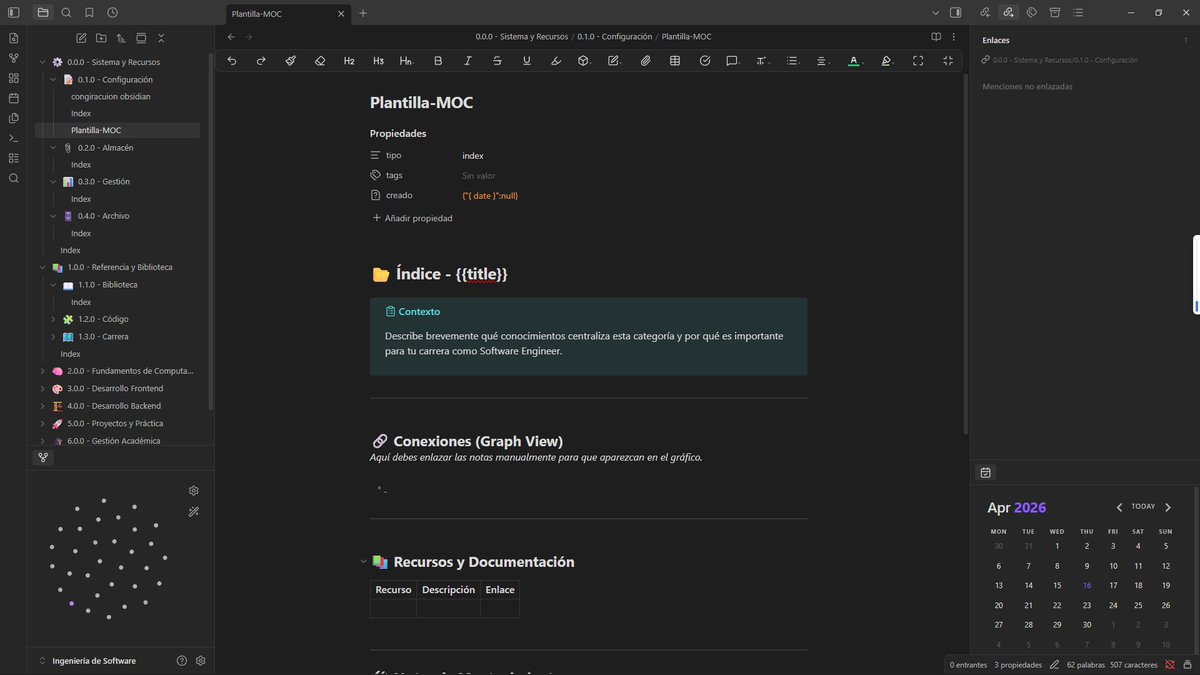Click the fullscreen focus icon in toolbar

(x=918, y=61)
